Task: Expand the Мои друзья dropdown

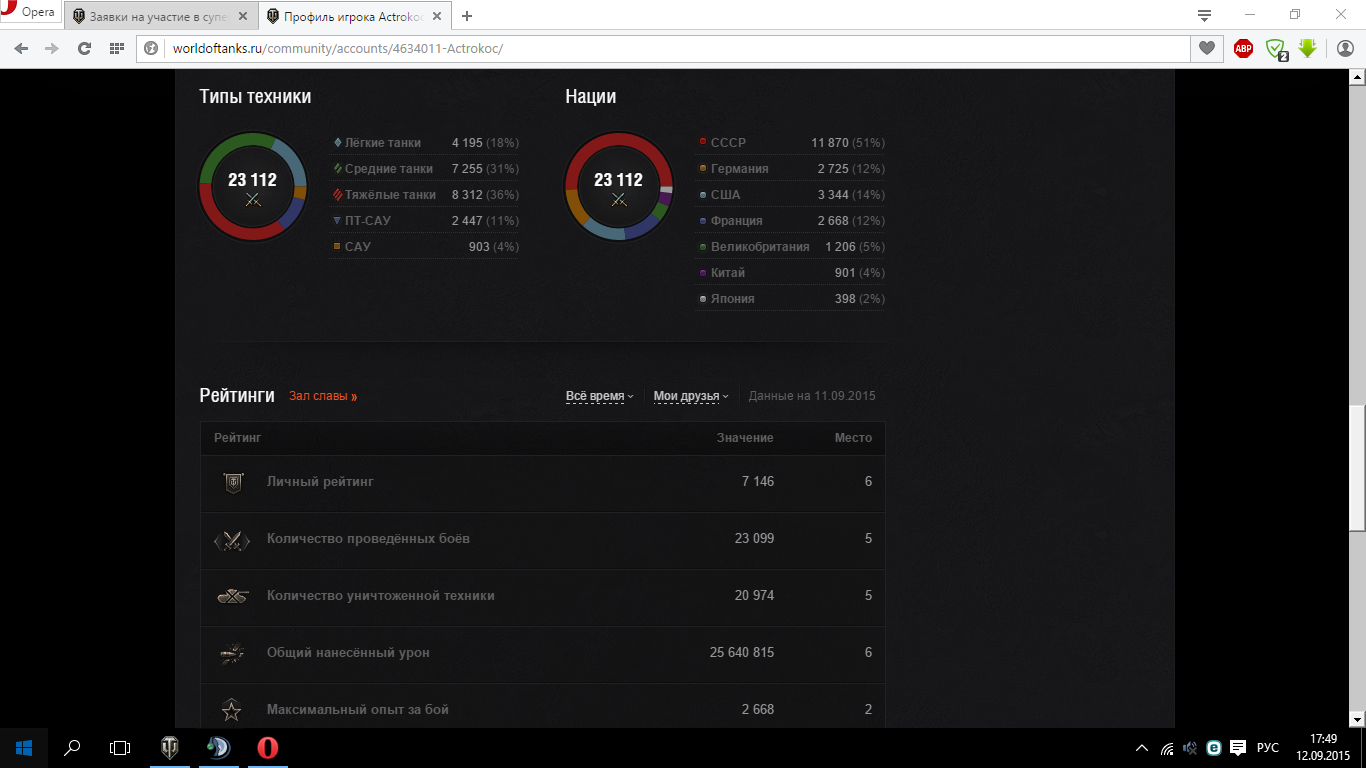Action: tap(691, 396)
